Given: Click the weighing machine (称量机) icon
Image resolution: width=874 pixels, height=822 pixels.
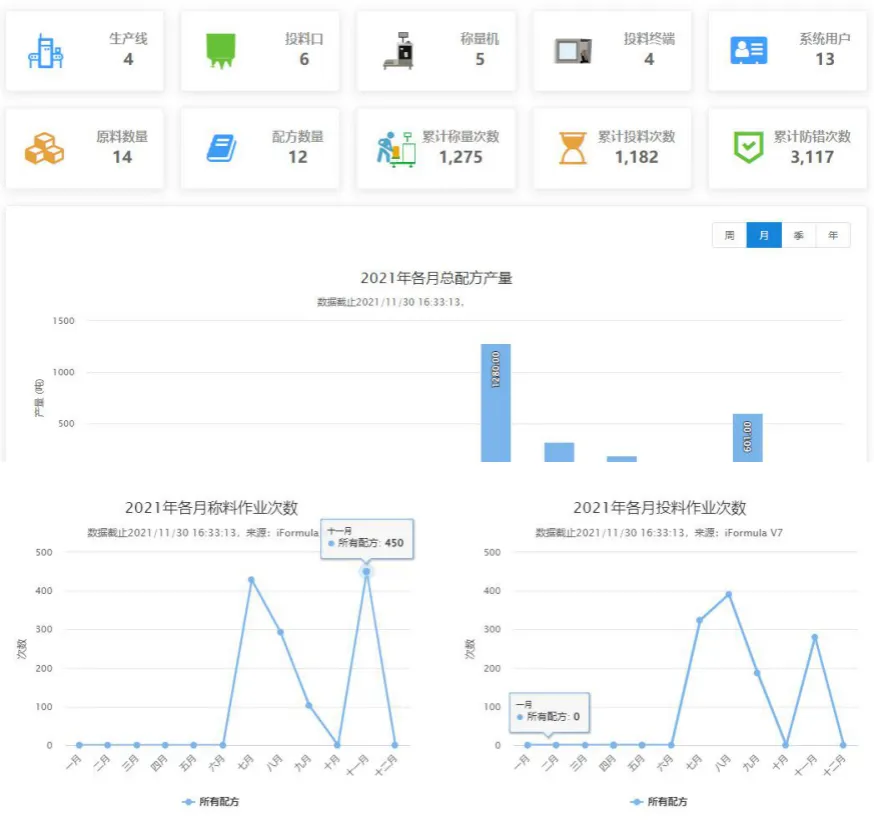Looking at the screenshot, I should click(x=398, y=50).
